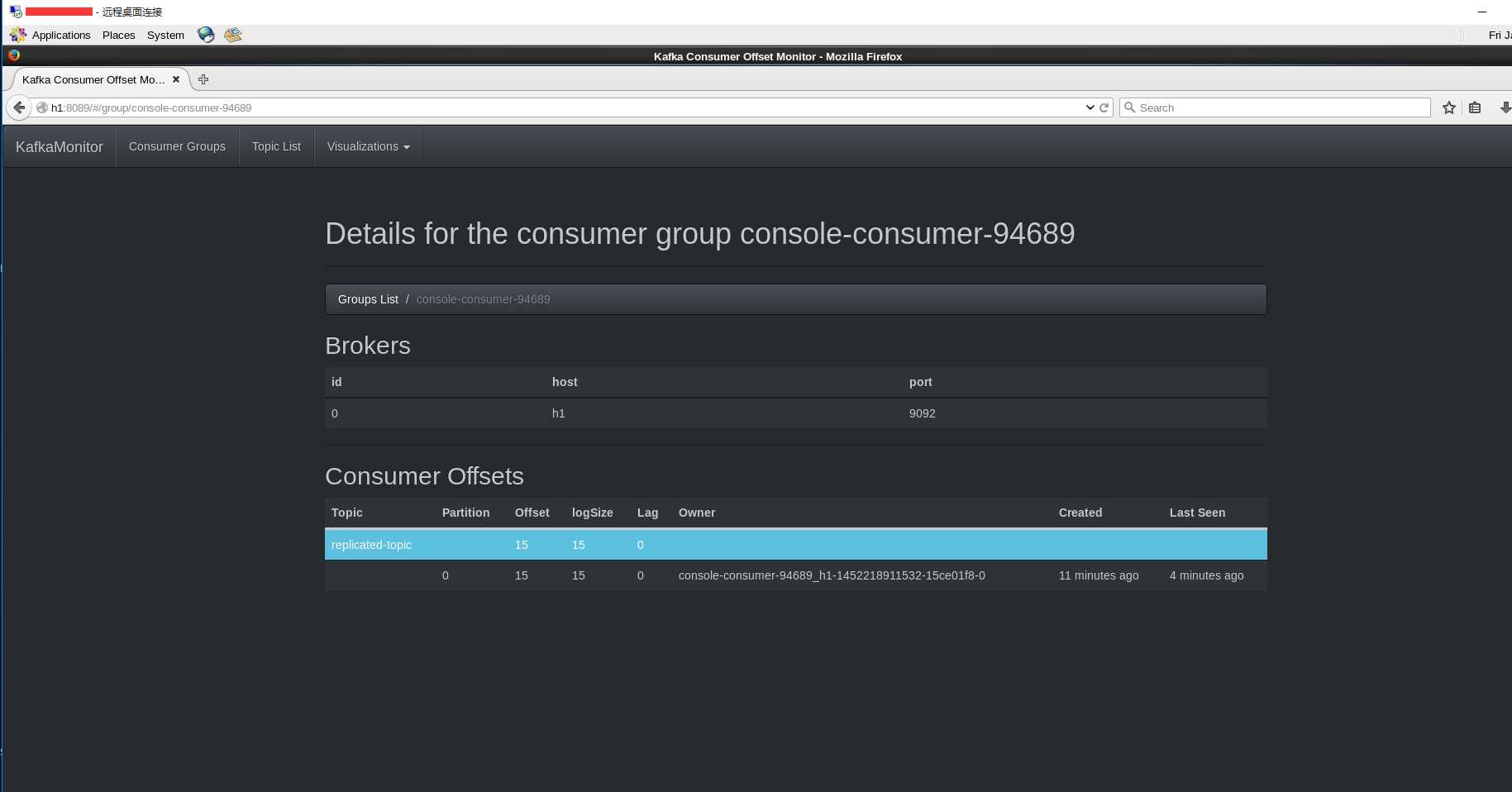Click Groups List breadcrumb link
Screen dimensions: 1512x792
pyautogui.click(x=368, y=299)
